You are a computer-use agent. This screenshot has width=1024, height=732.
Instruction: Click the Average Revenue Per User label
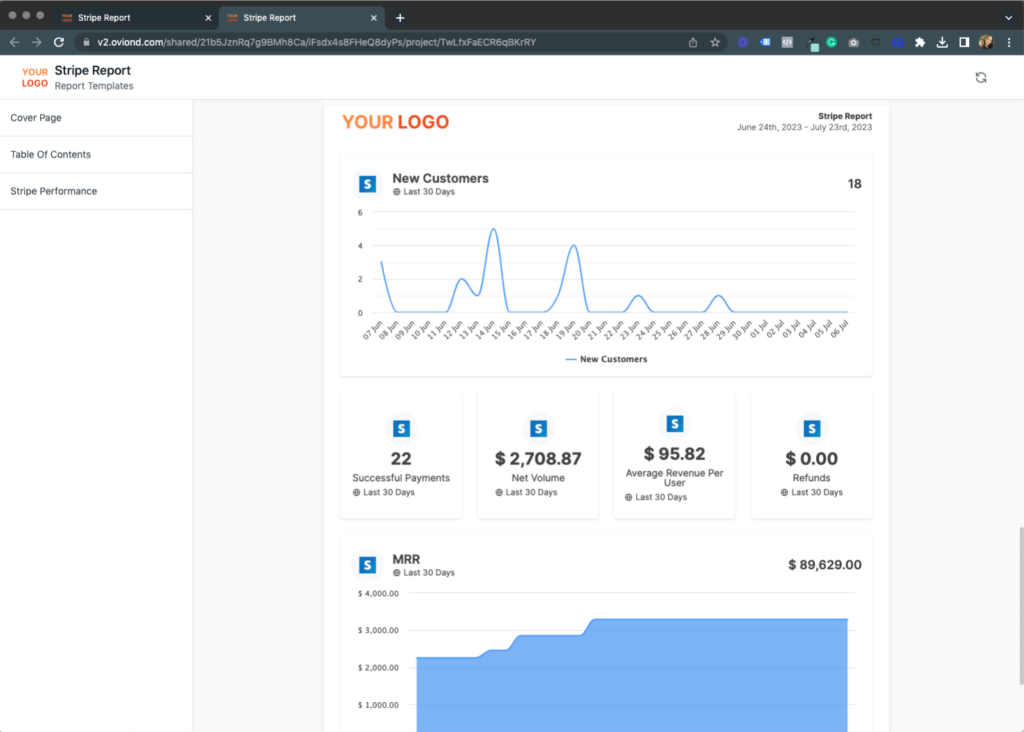coord(675,478)
